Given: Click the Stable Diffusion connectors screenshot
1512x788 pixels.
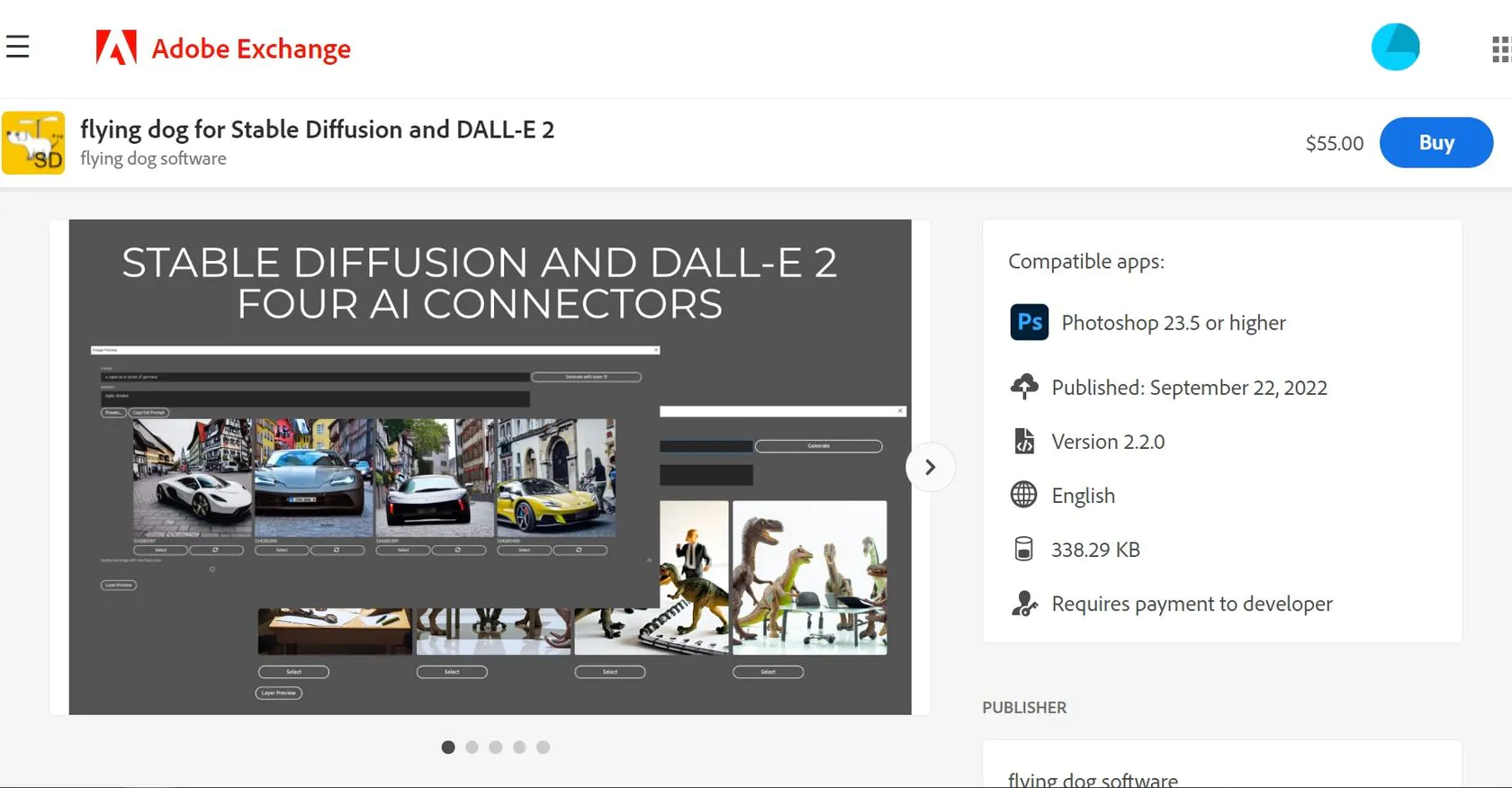Looking at the screenshot, I should 490,467.
